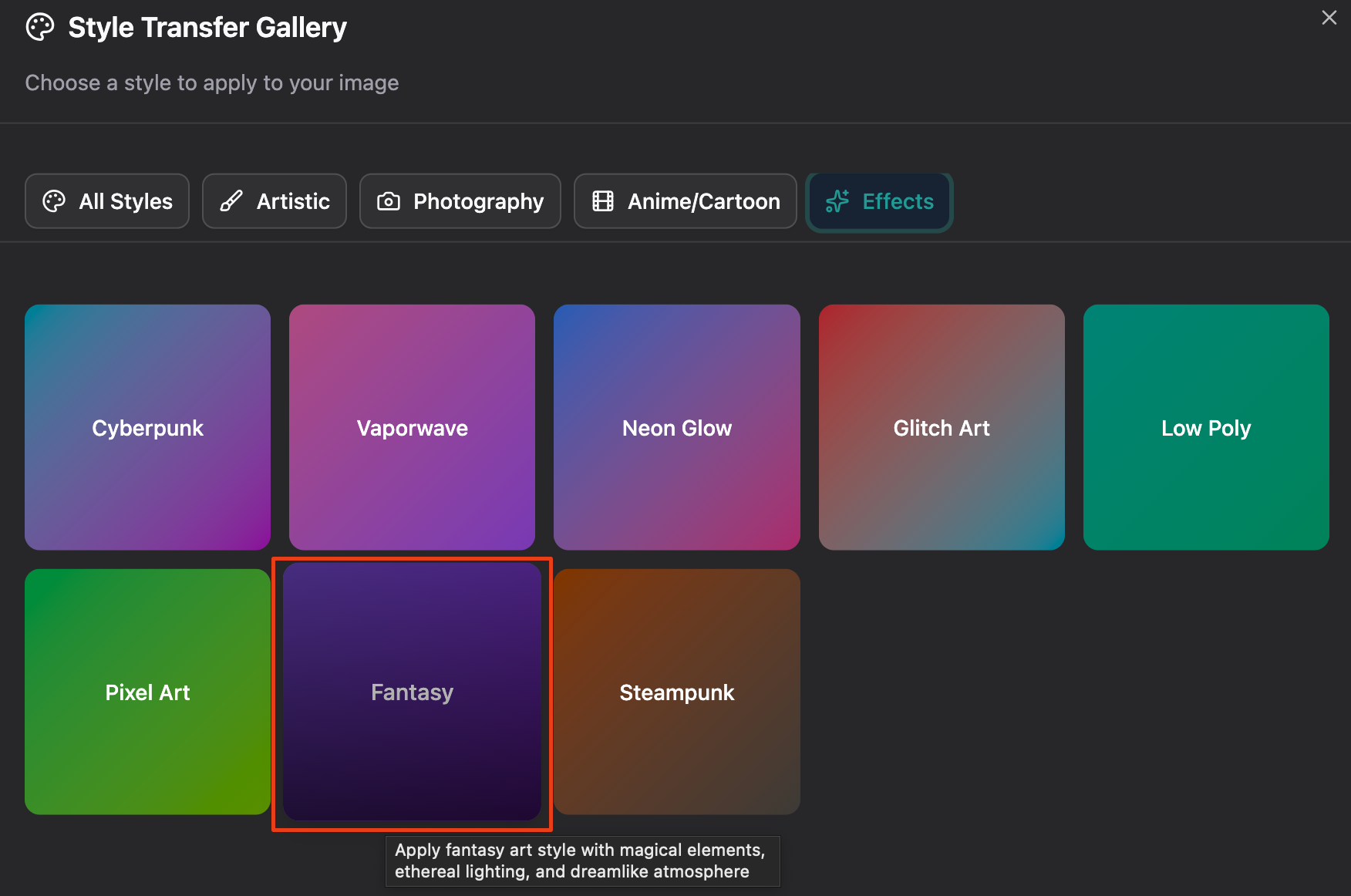
Task: Show the Photography styles
Action: coord(460,201)
